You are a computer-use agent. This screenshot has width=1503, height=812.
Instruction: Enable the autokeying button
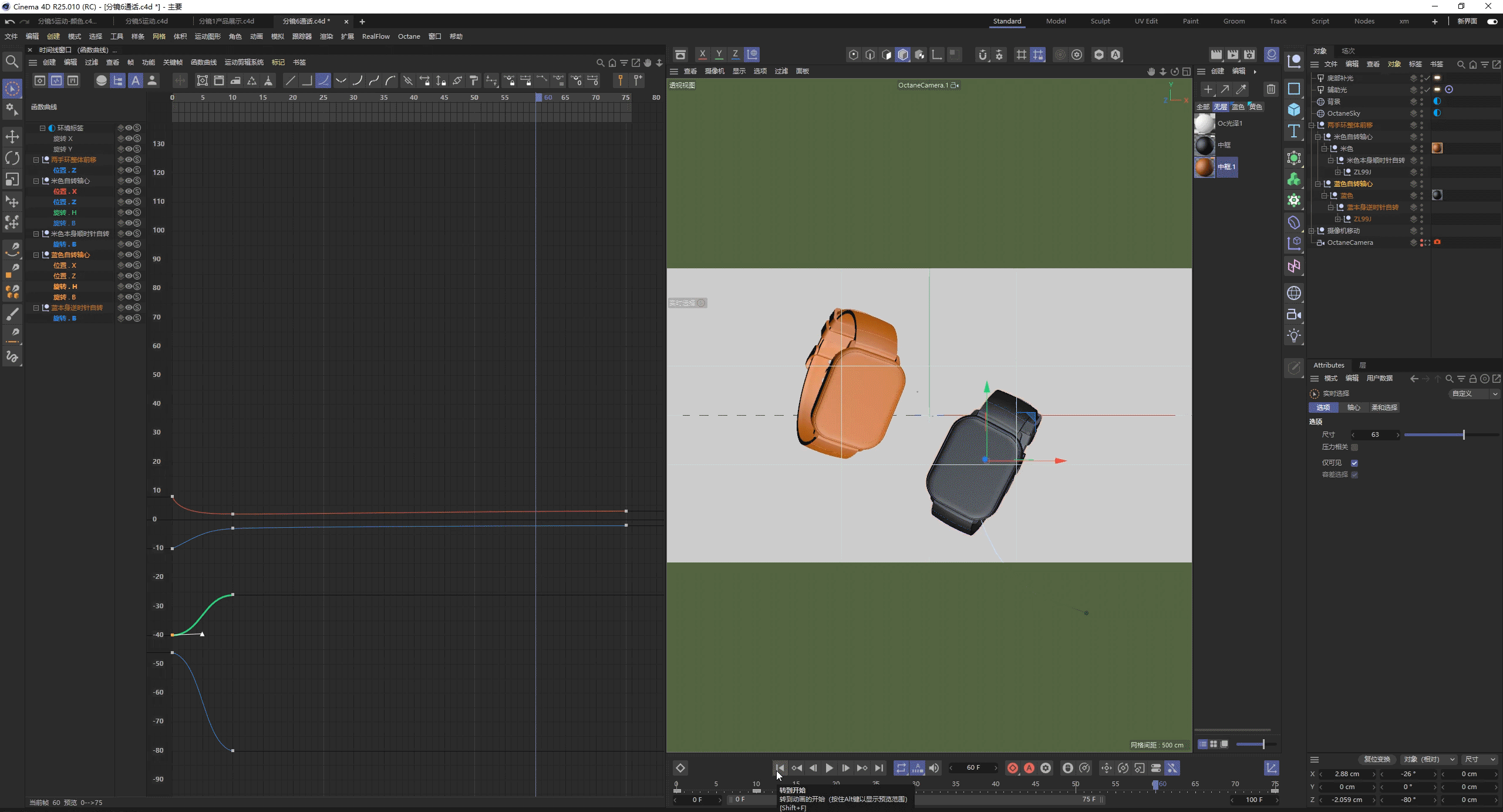tap(1029, 768)
